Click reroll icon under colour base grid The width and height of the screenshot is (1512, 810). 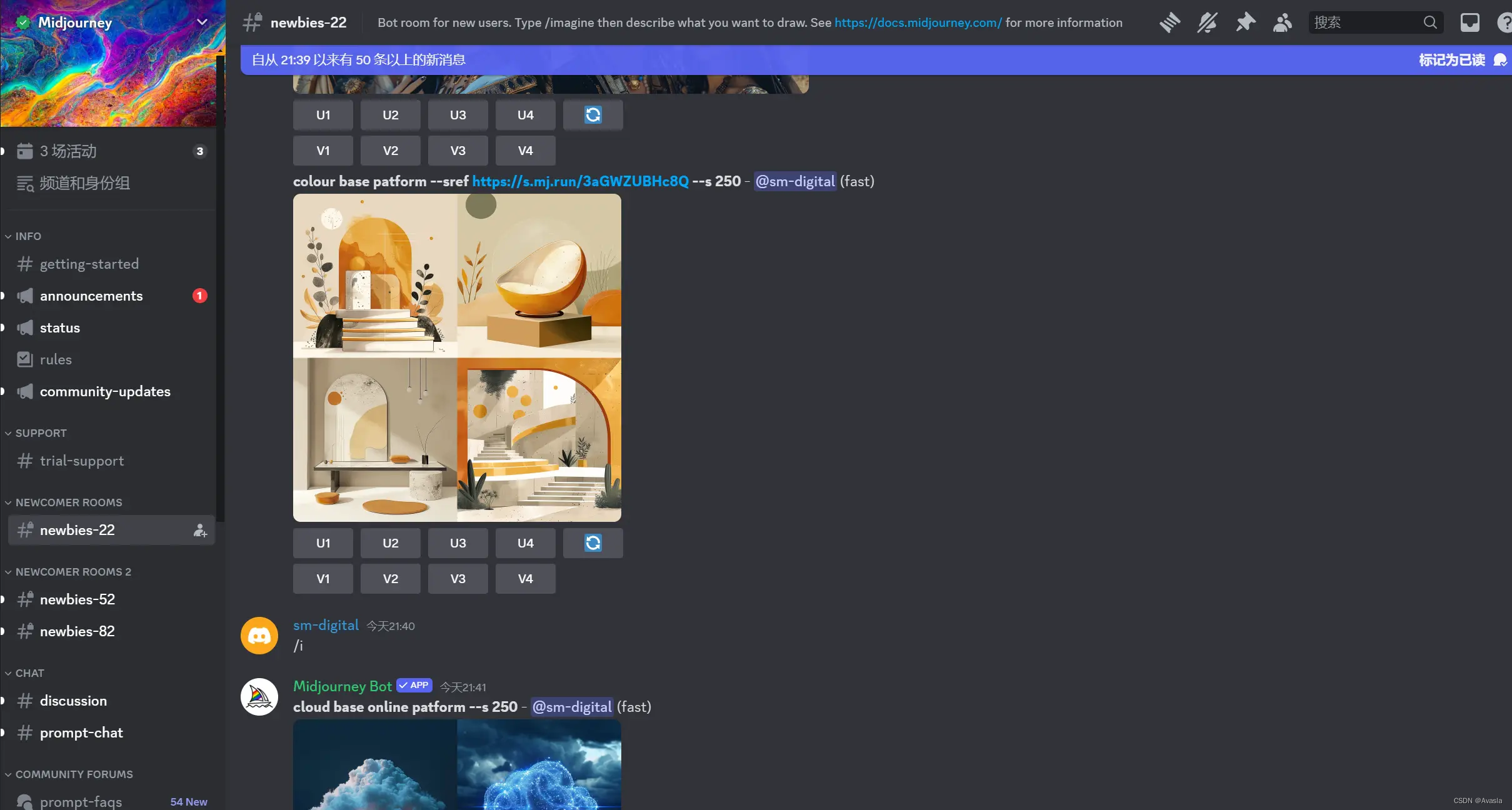(x=593, y=543)
